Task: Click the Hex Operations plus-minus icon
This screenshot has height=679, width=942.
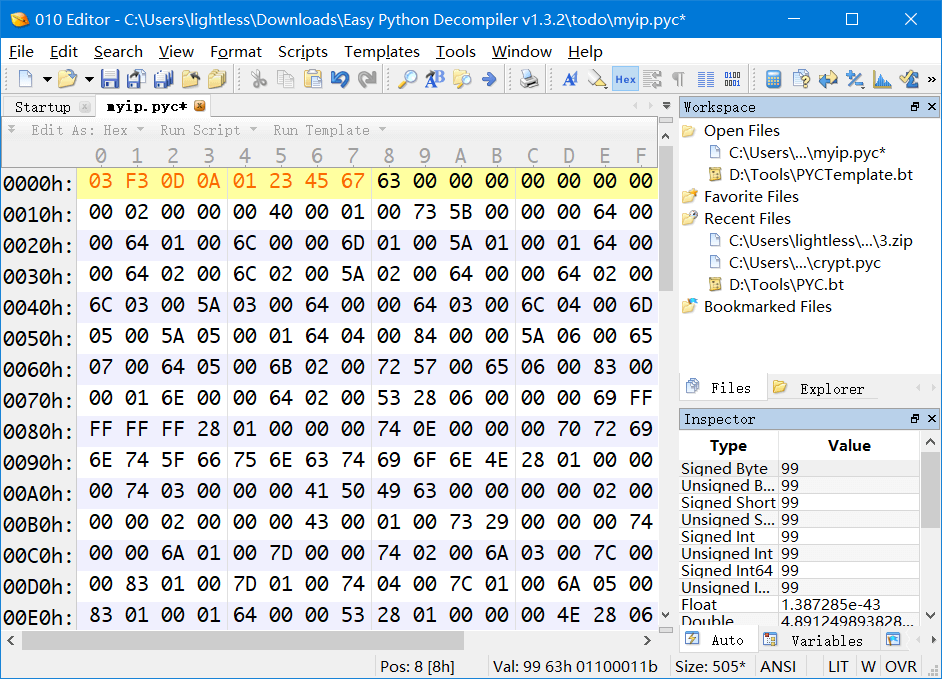Action: pyautogui.click(x=854, y=79)
